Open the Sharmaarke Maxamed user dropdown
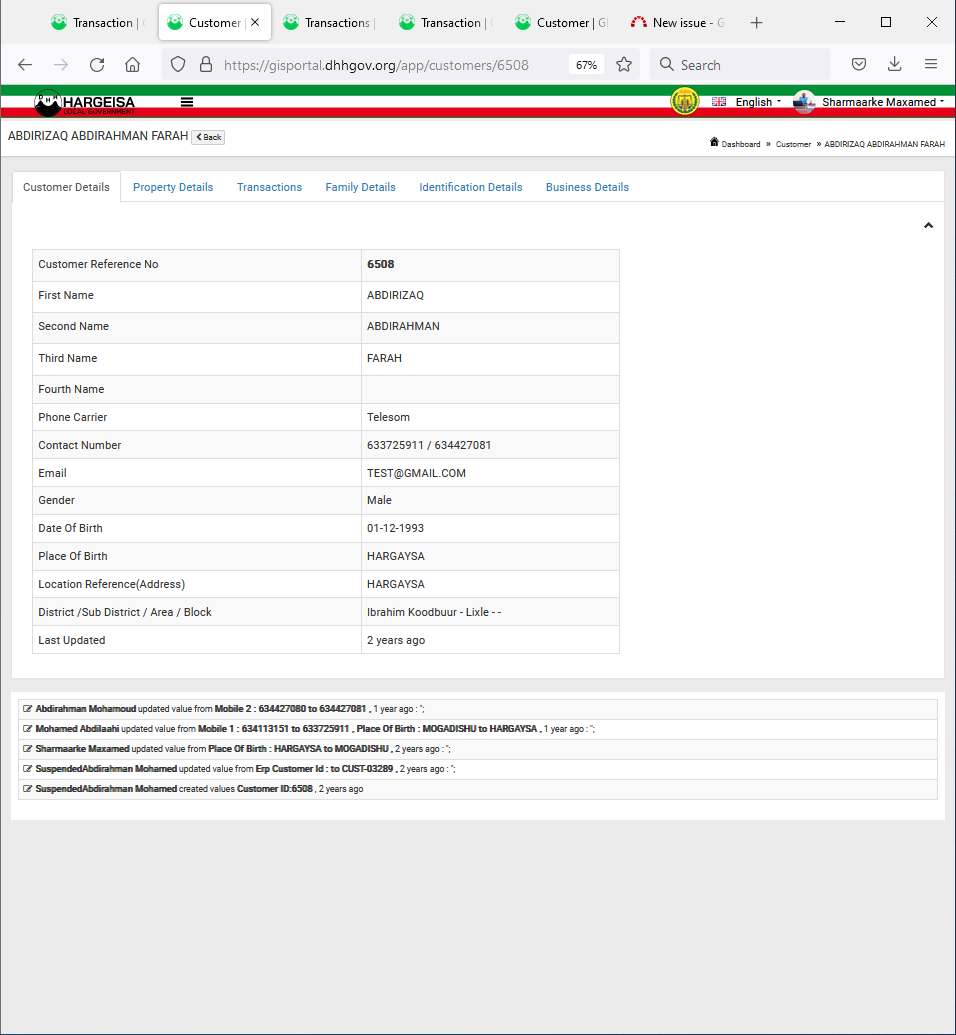Image resolution: width=956 pixels, height=1035 pixels. tap(883, 102)
